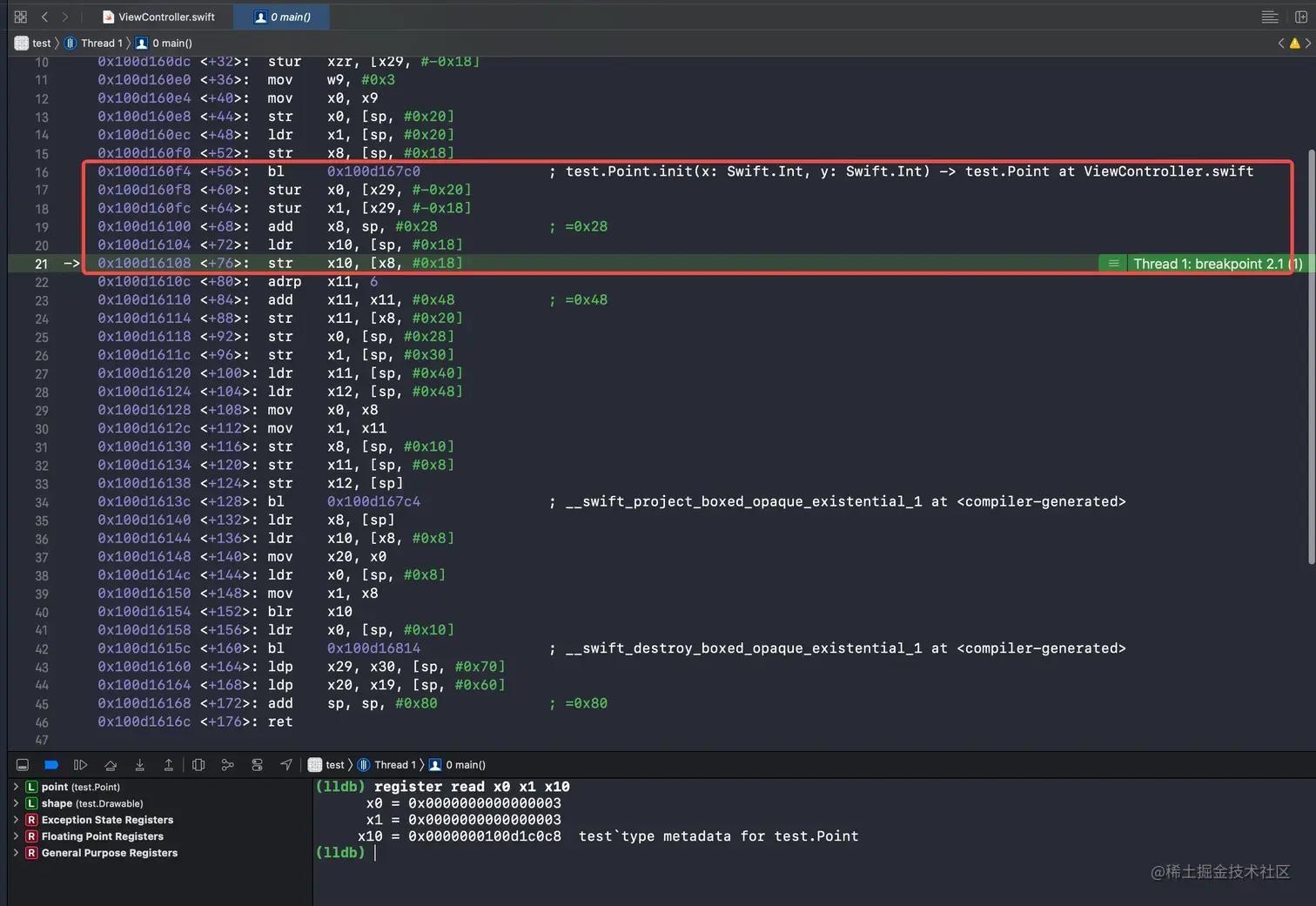Expand the point (test.Point) variable
Viewport: 1316px width, 906px height.
point(16,787)
